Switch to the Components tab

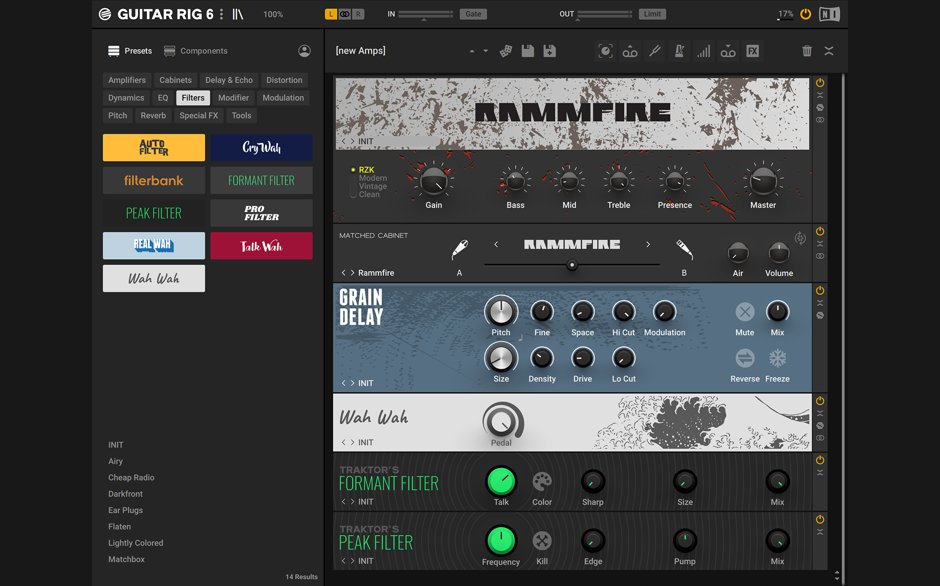click(196, 51)
